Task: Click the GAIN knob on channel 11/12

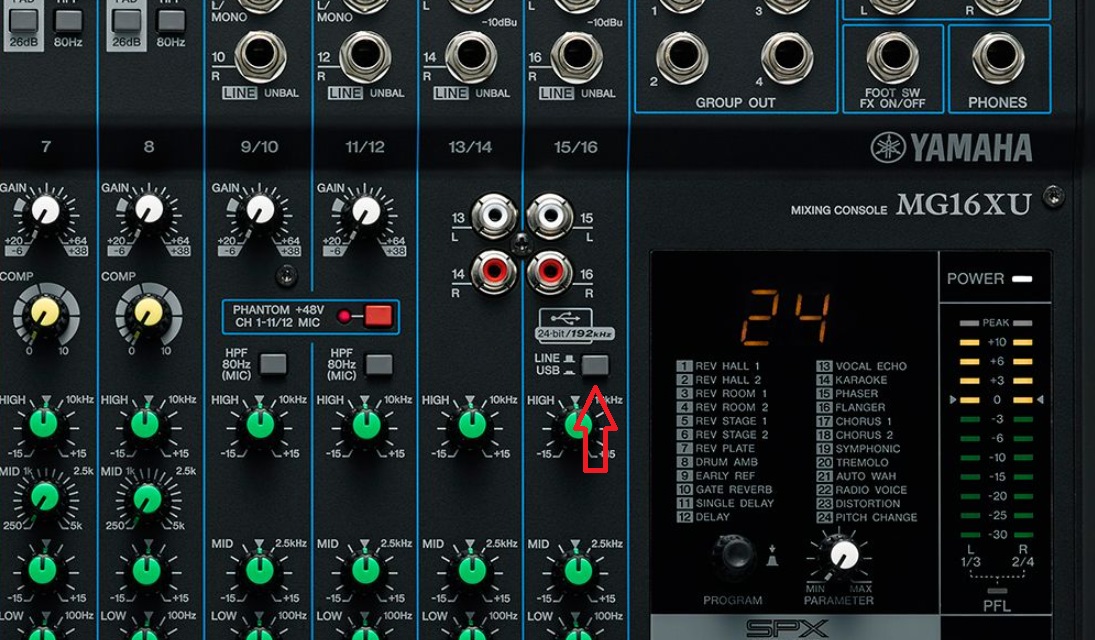Action: [x=366, y=210]
